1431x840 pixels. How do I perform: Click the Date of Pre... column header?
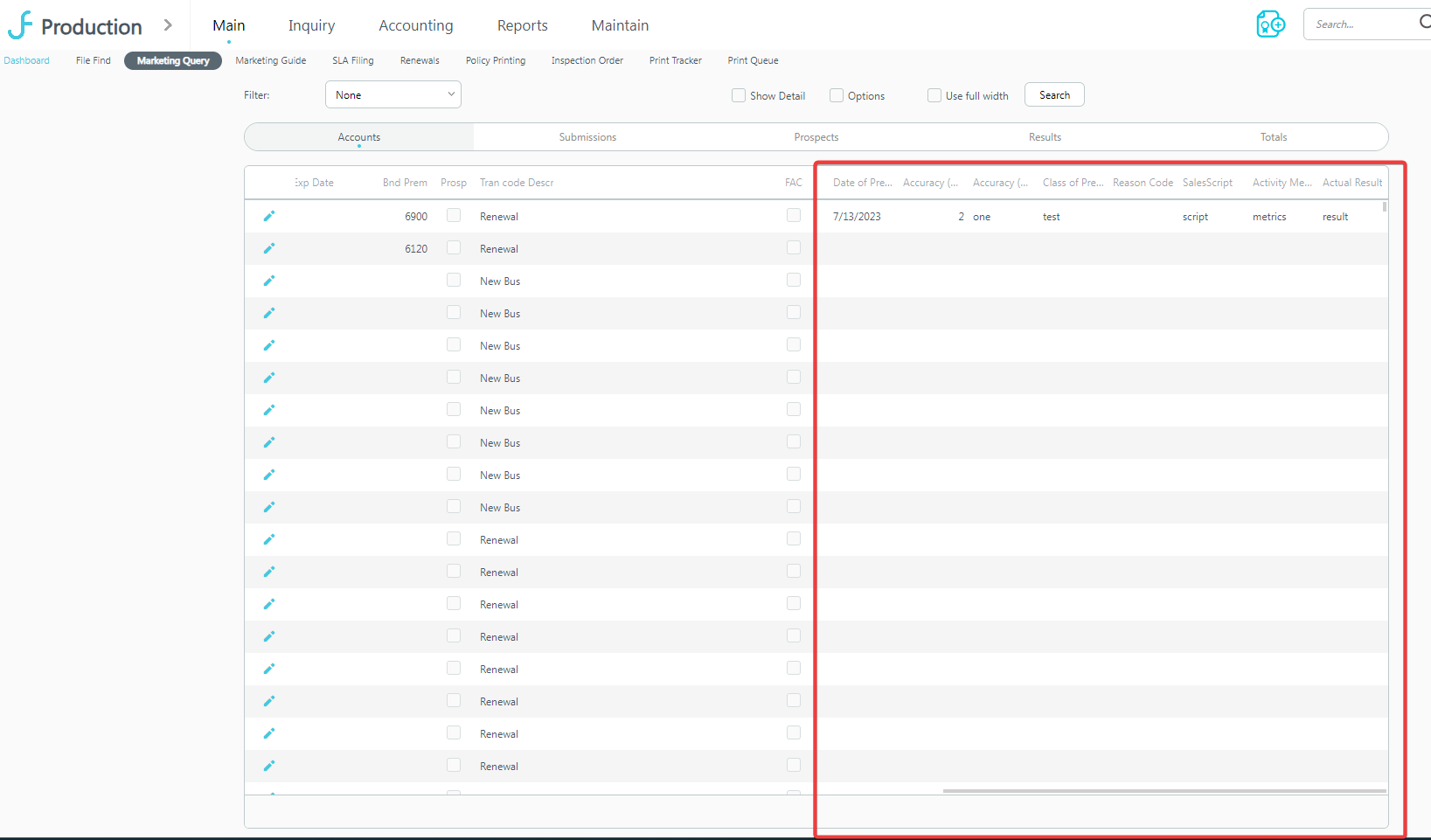863,183
